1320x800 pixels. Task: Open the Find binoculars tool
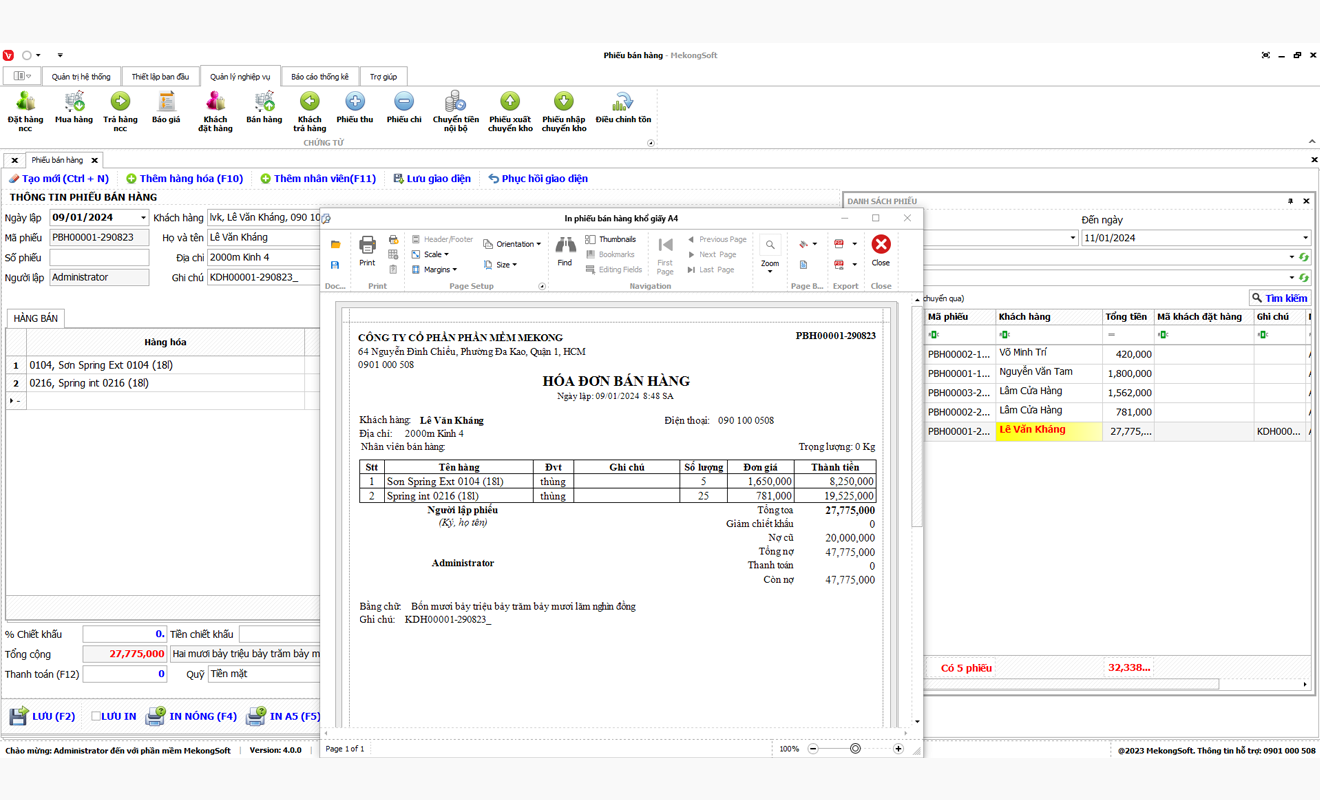tap(565, 250)
